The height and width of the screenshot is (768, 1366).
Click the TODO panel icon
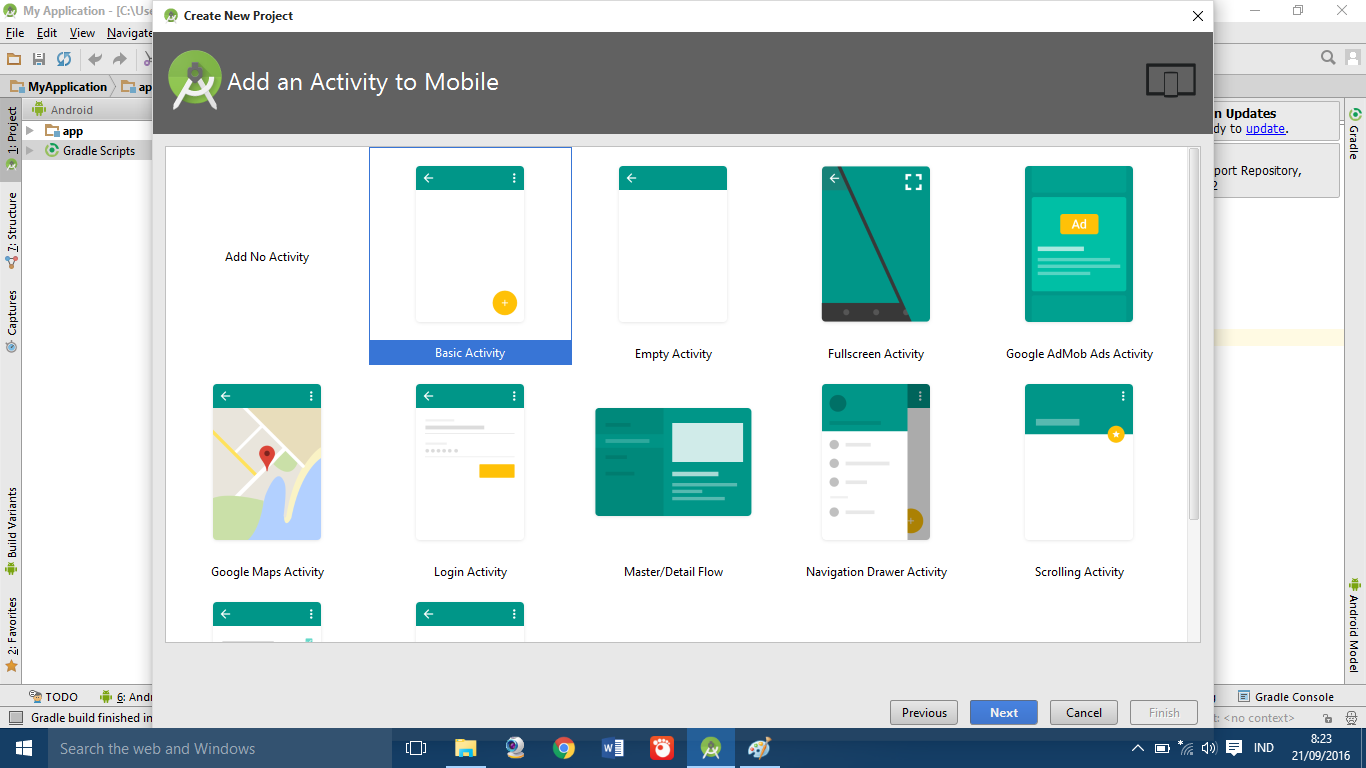pyautogui.click(x=55, y=696)
